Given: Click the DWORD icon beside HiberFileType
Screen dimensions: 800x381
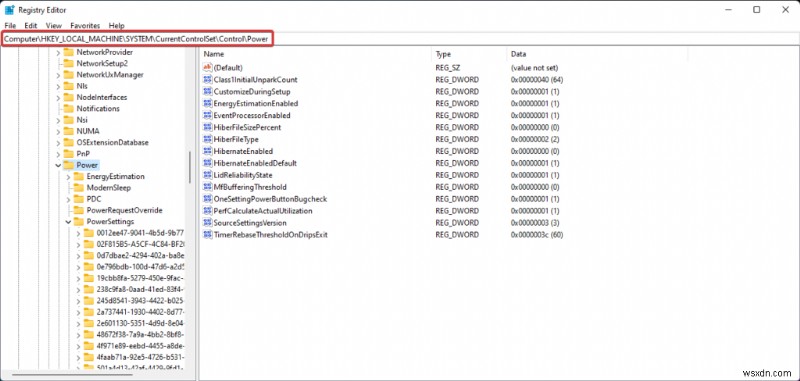Looking at the screenshot, I should point(207,139).
